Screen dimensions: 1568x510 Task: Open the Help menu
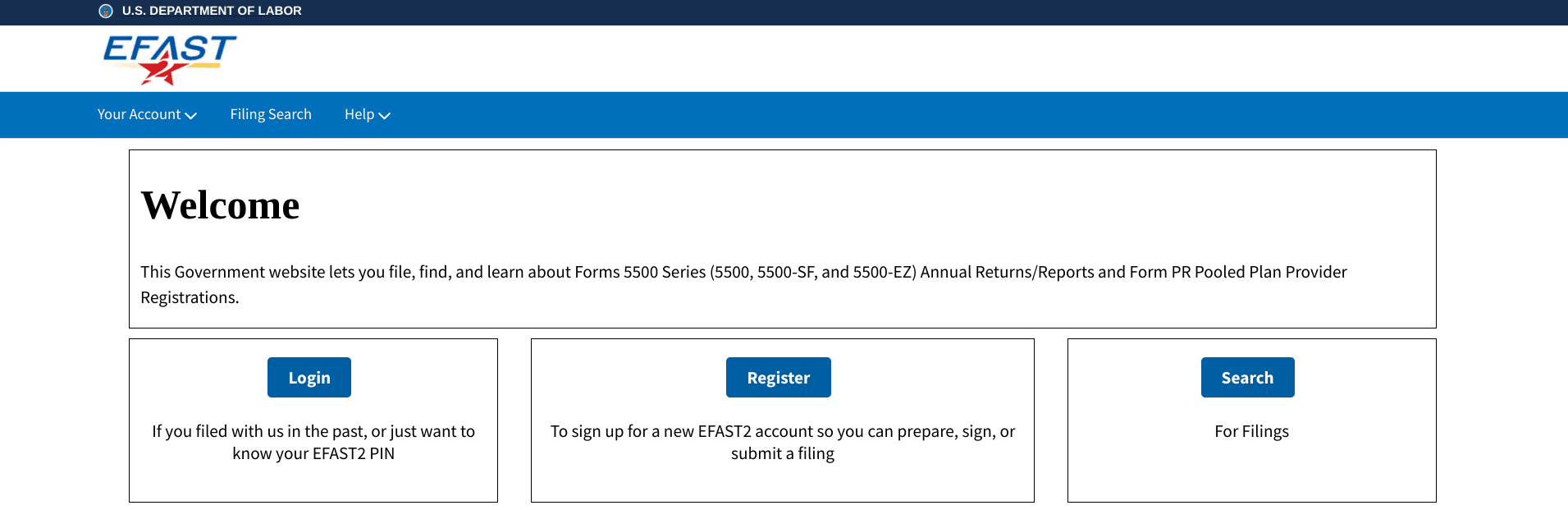360,114
